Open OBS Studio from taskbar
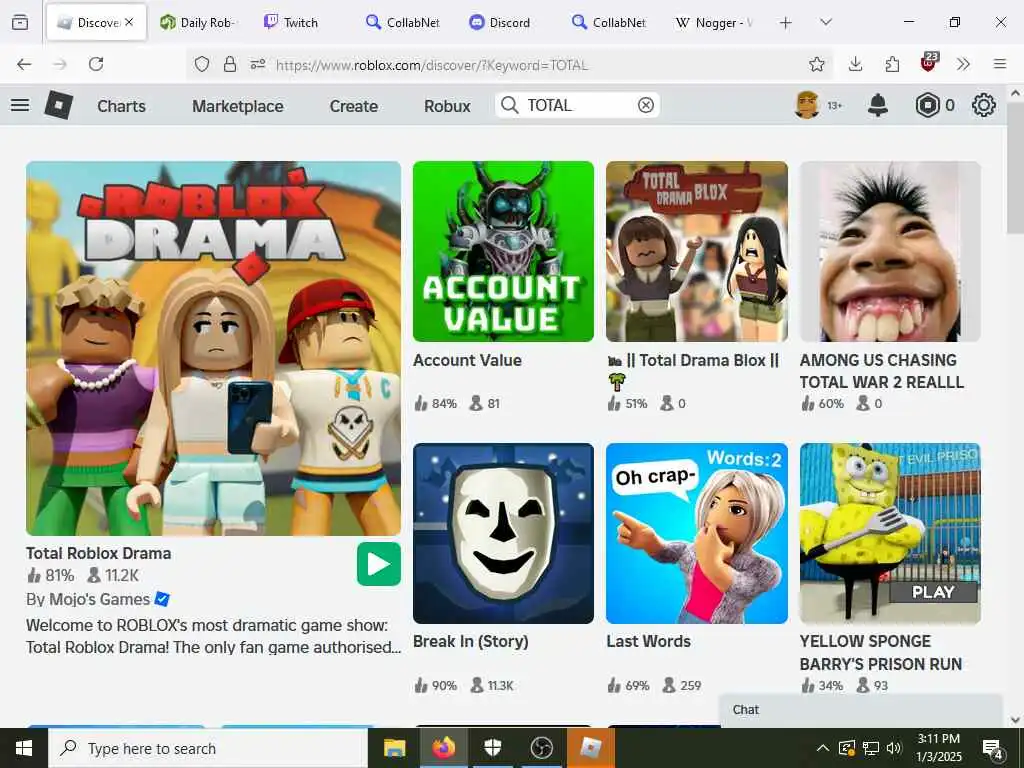The width and height of the screenshot is (1024, 768). [541, 748]
